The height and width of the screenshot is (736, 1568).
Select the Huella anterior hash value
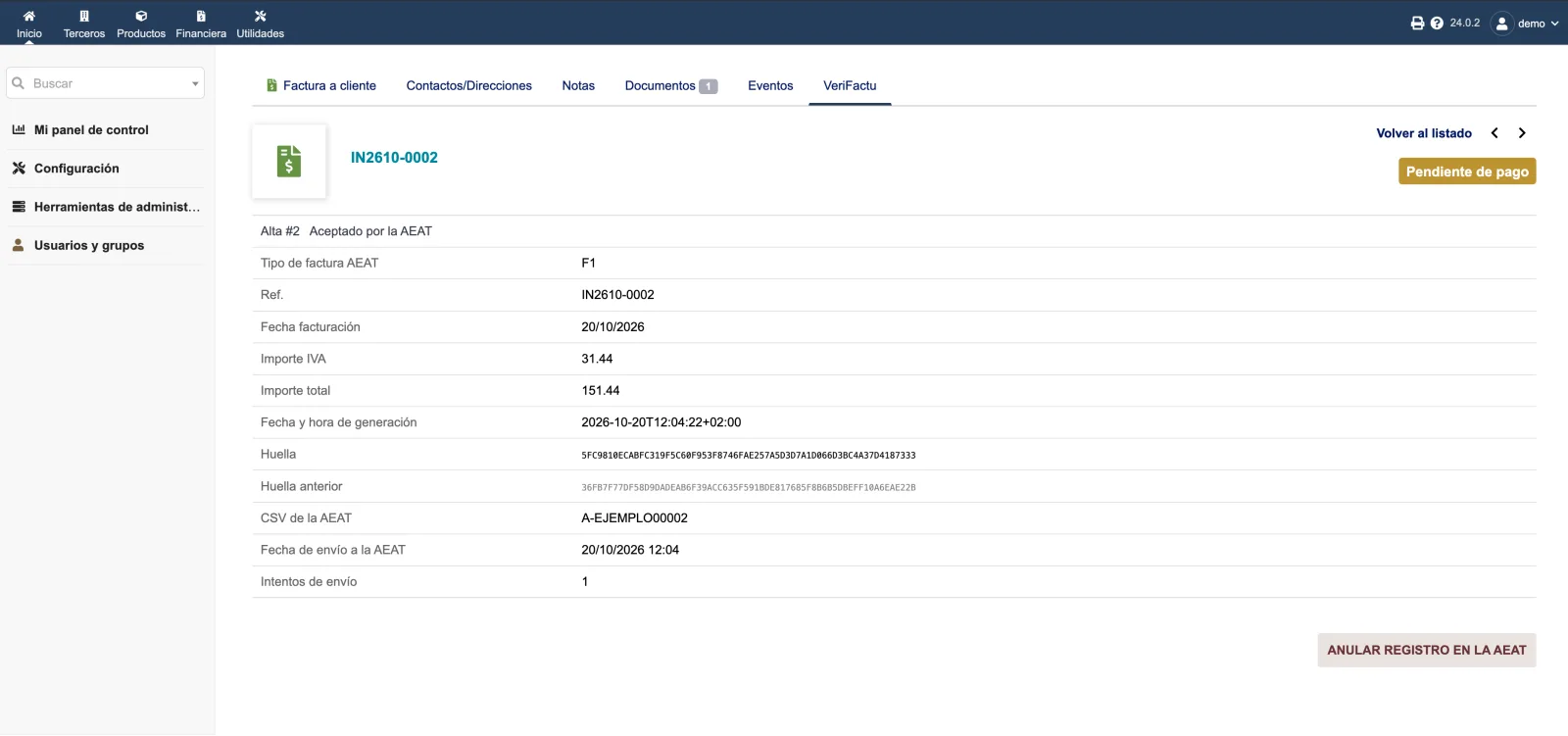pos(749,487)
